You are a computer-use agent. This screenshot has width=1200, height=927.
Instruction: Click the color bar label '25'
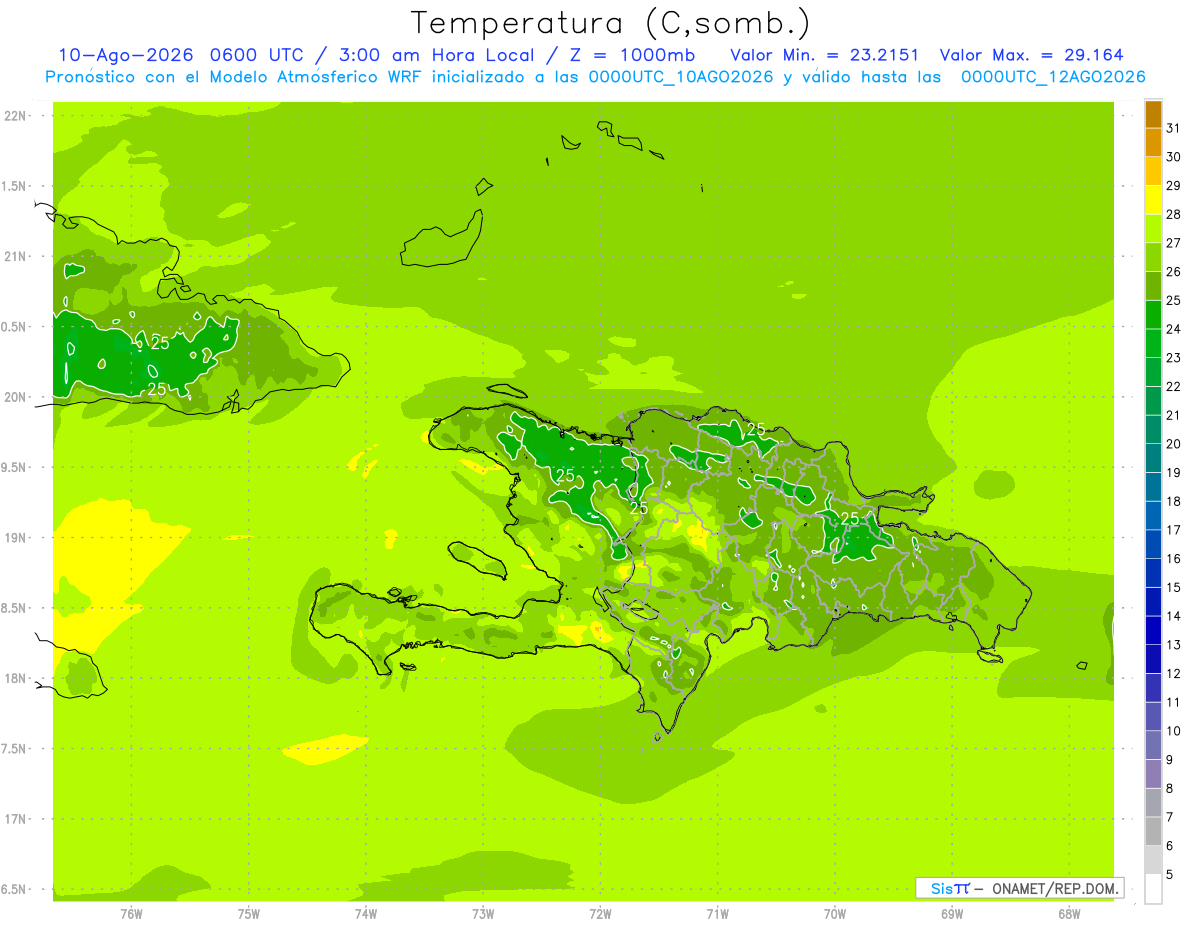click(1173, 300)
